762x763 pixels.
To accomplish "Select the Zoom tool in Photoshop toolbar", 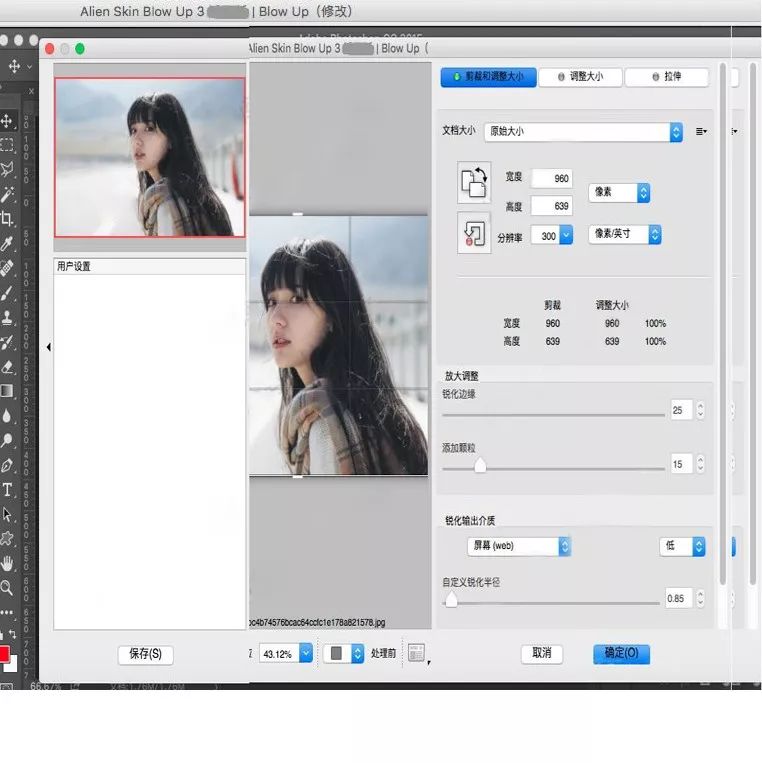I will point(7,588).
